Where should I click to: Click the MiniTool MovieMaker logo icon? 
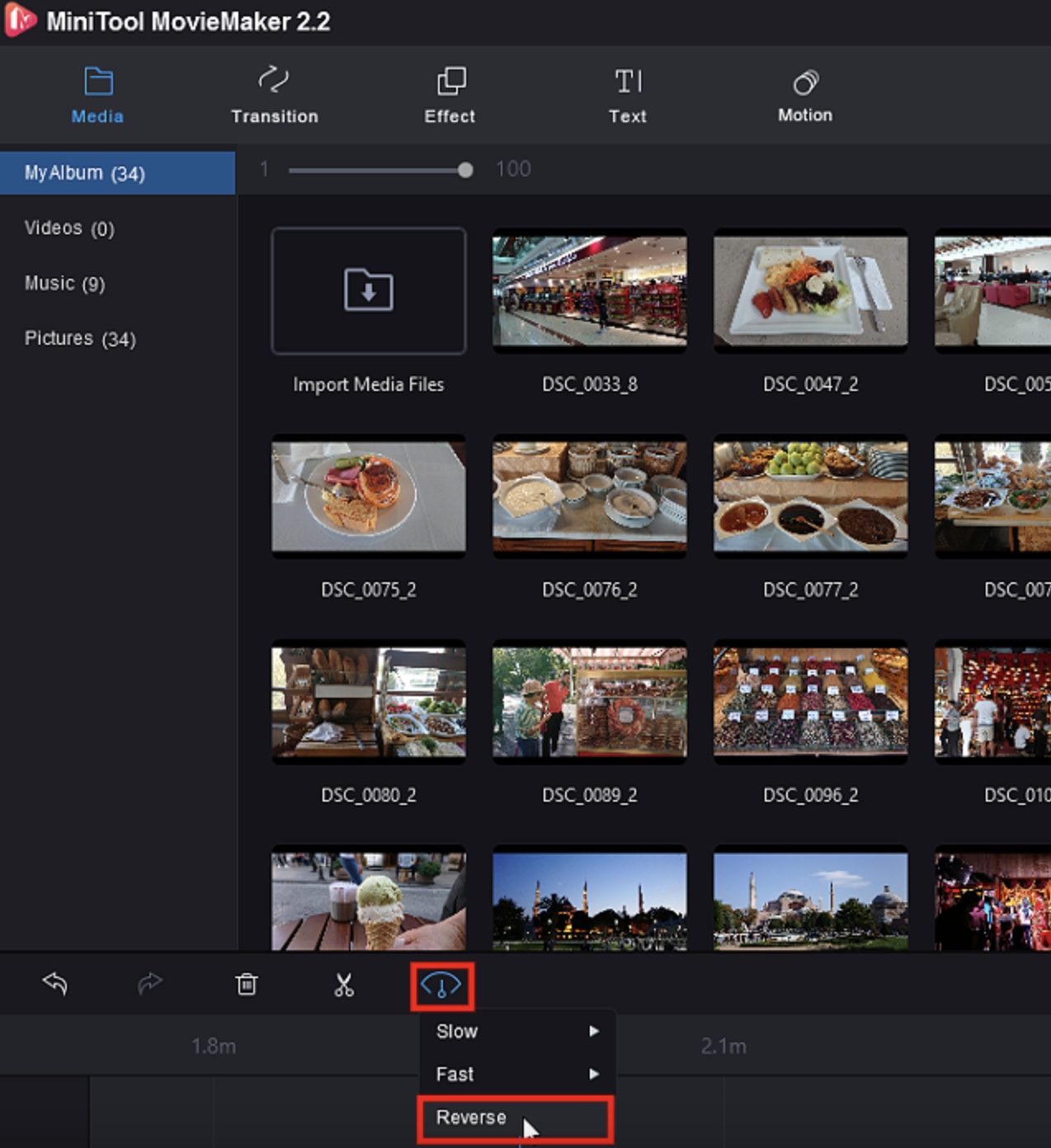(x=20, y=21)
